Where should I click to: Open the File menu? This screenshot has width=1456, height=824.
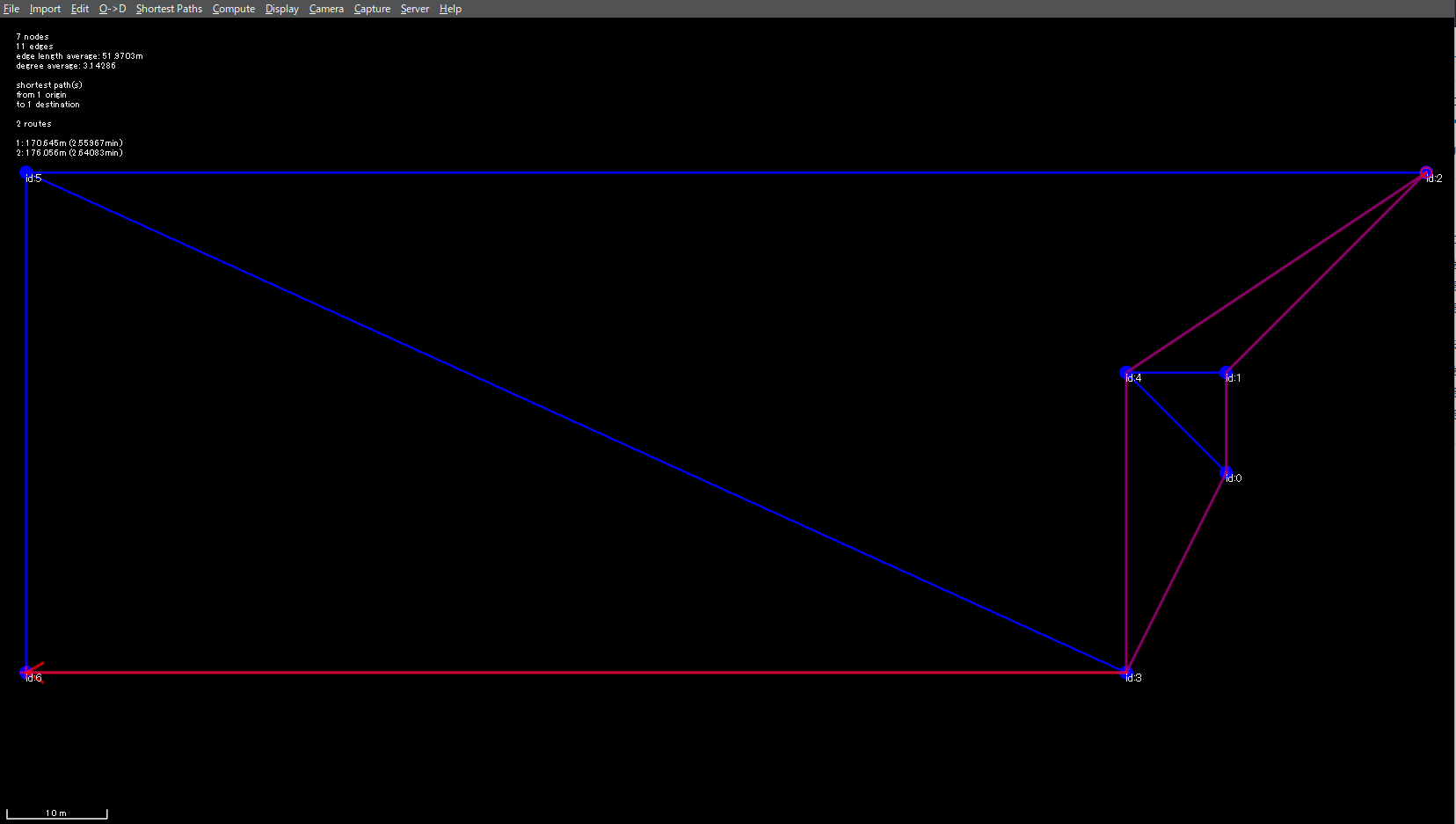coord(11,9)
